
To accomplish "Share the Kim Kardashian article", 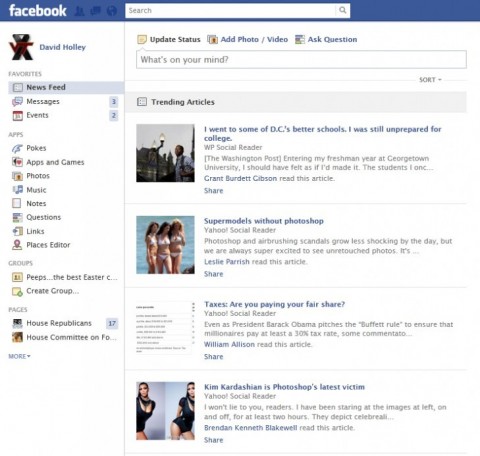I will click(x=214, y=440).
